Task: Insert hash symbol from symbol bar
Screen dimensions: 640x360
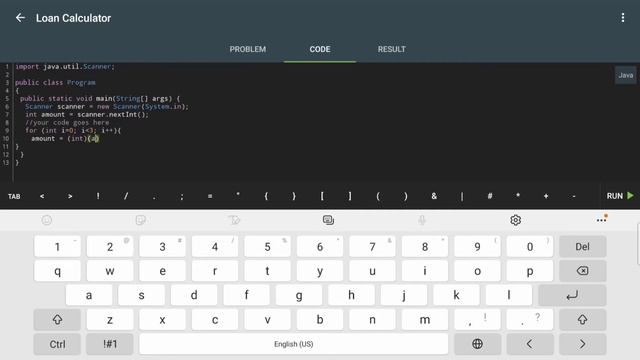Action: (490, 196)
